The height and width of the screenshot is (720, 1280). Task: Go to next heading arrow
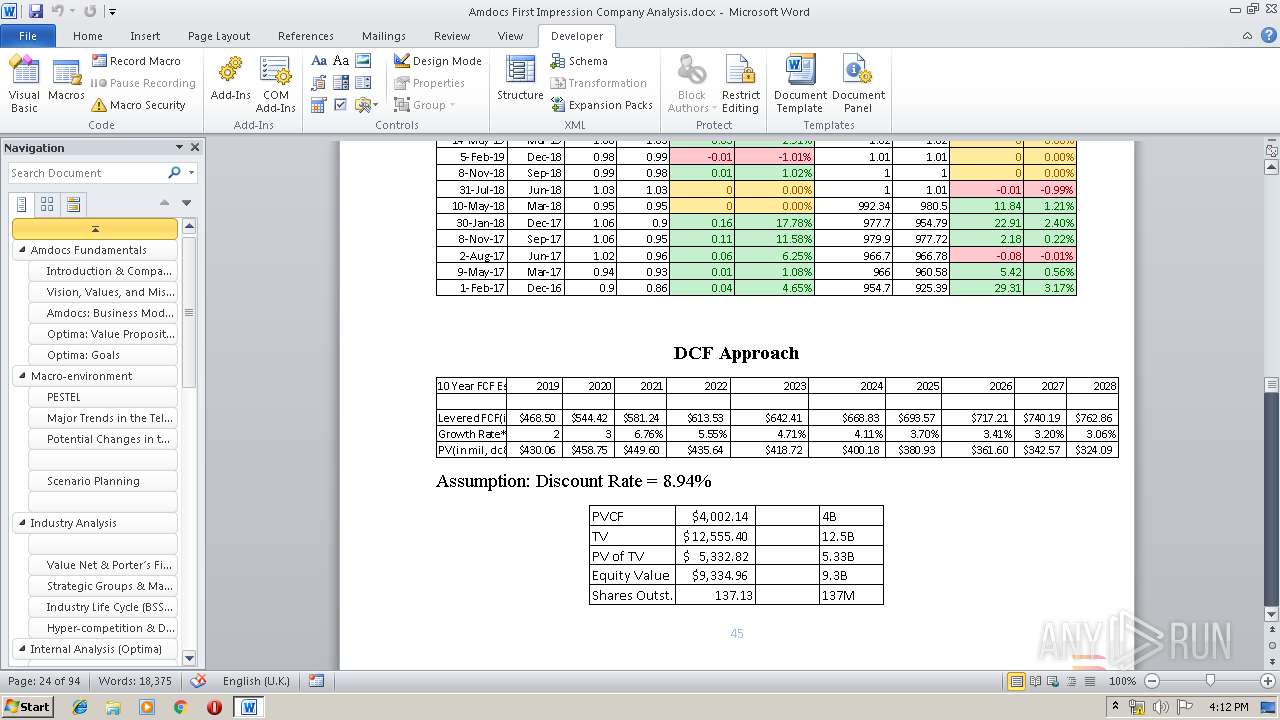click(x=186, y=203)
